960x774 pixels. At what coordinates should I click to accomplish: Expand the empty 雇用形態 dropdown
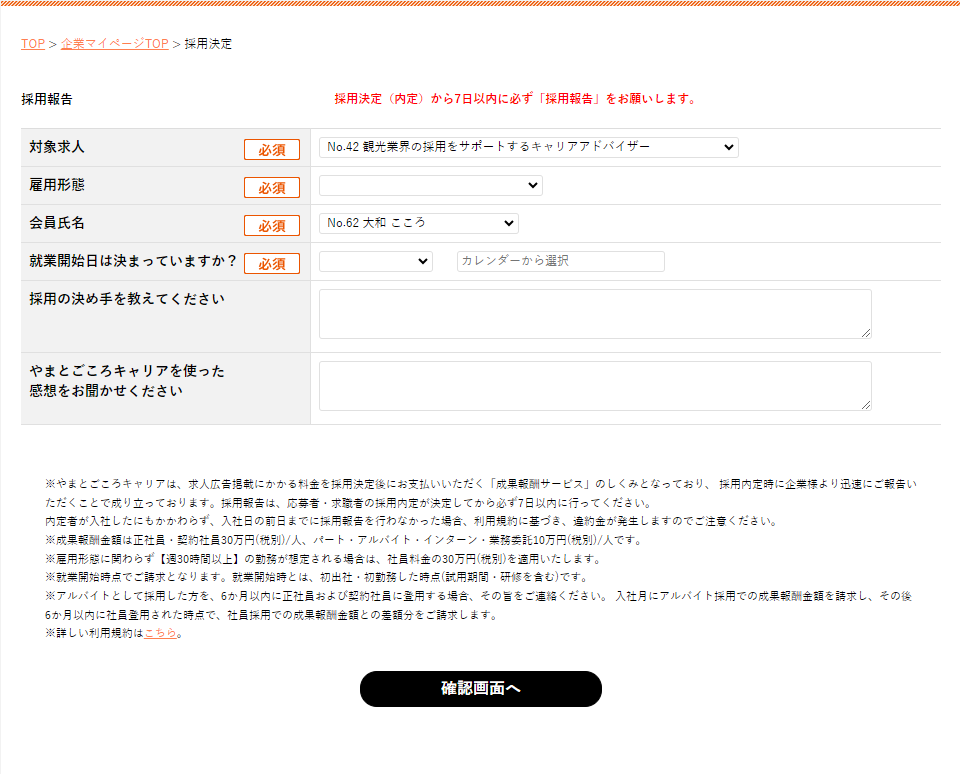tap(430, 185)
